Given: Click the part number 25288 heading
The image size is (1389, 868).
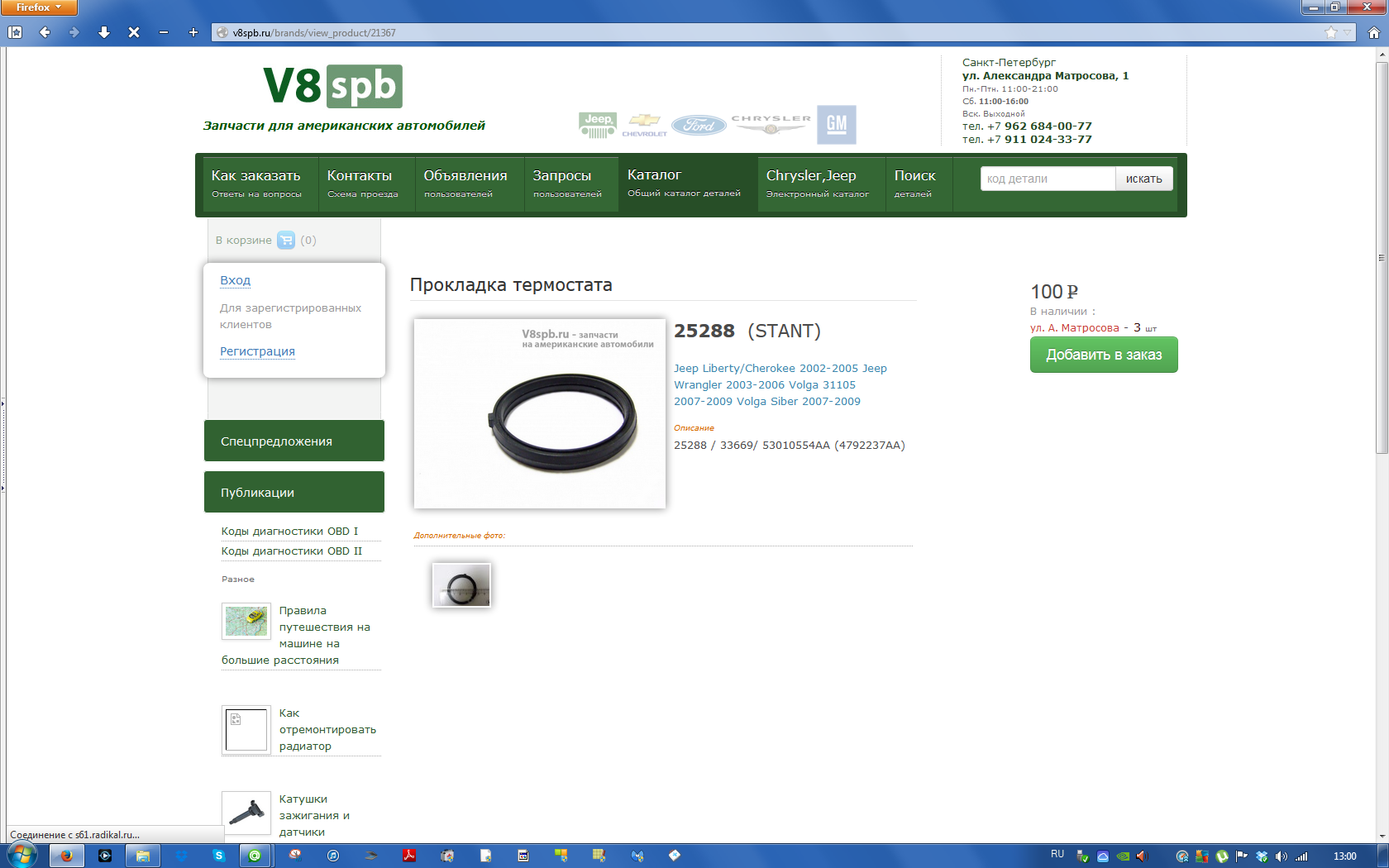Looking at the screenshot, I should [x=704, y=331].
